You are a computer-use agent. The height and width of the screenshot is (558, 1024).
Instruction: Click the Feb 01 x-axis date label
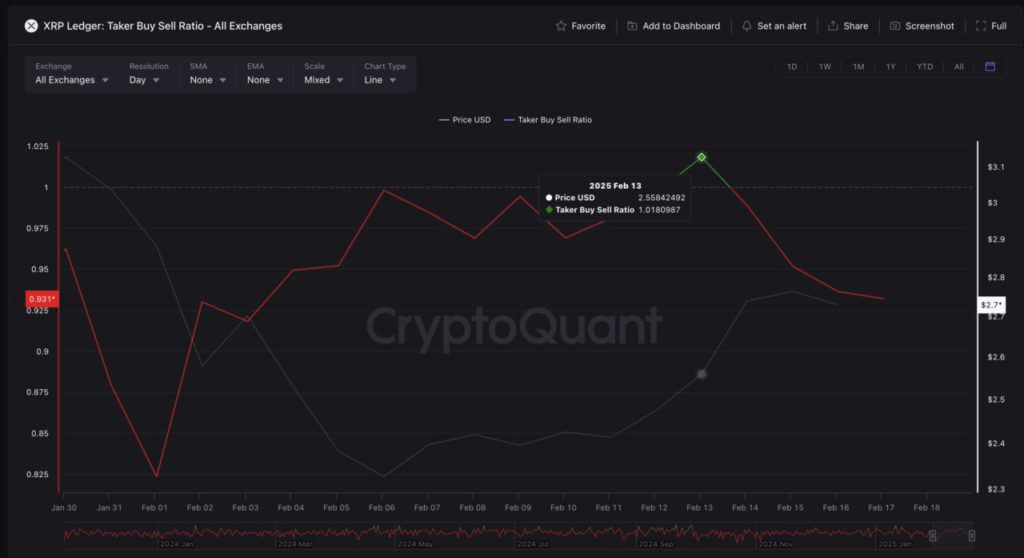point(155,508)
